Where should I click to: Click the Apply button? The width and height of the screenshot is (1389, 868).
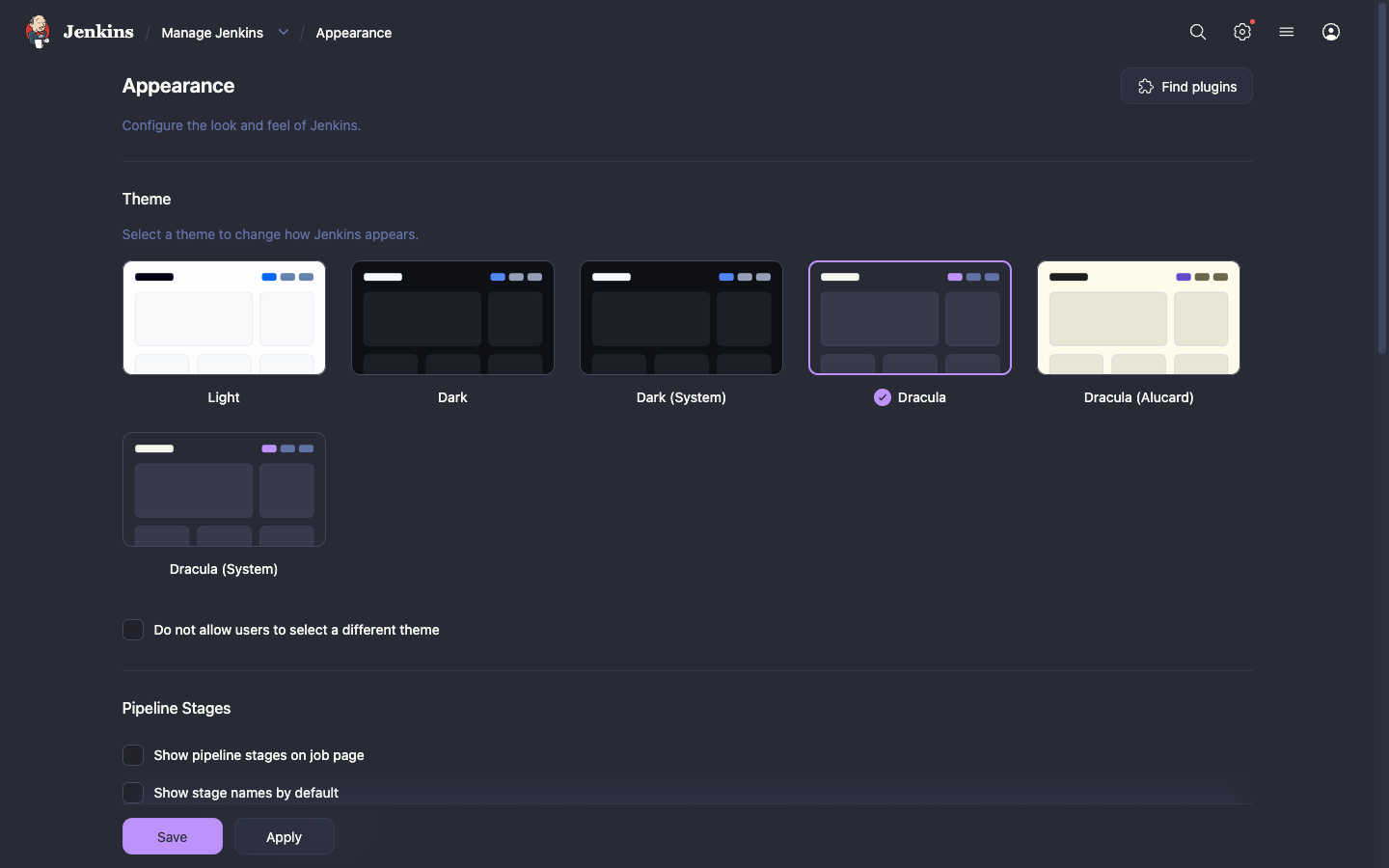tap(285, 836)
